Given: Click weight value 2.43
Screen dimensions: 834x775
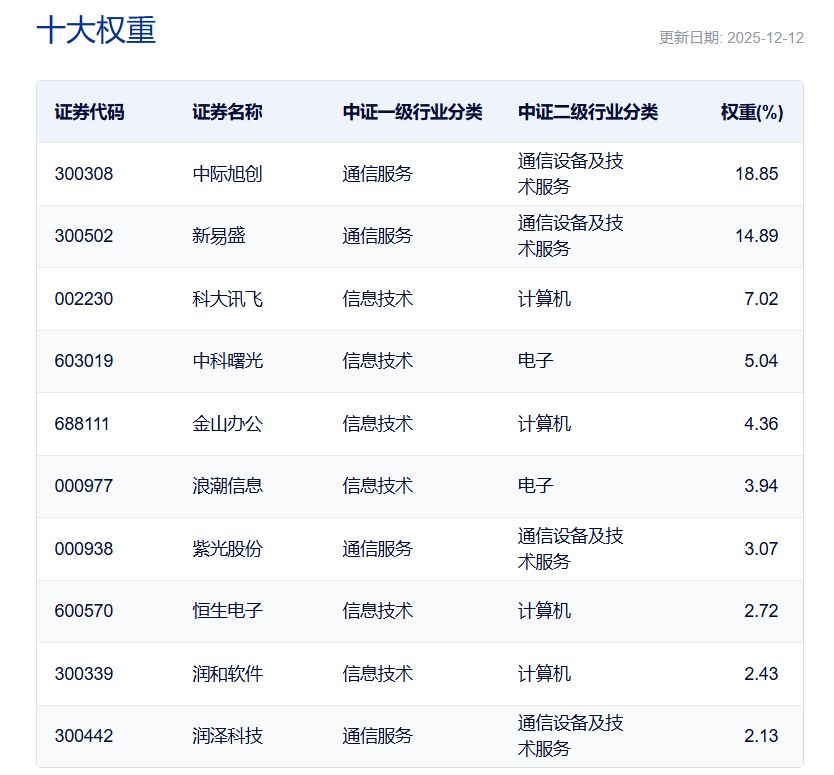Looking at the screenshot, I should (x=761, y=674).
